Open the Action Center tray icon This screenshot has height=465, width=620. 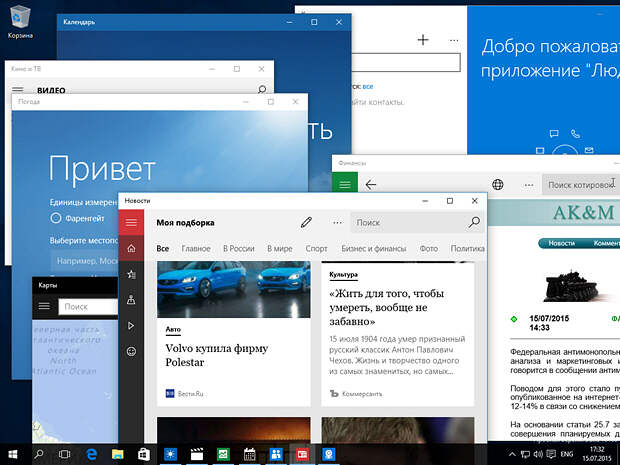click(551, 454)
